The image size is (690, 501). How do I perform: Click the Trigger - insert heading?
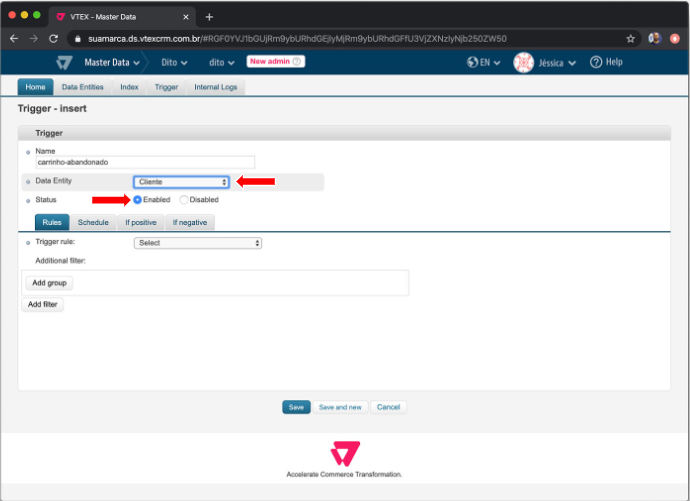pos(52,108)
